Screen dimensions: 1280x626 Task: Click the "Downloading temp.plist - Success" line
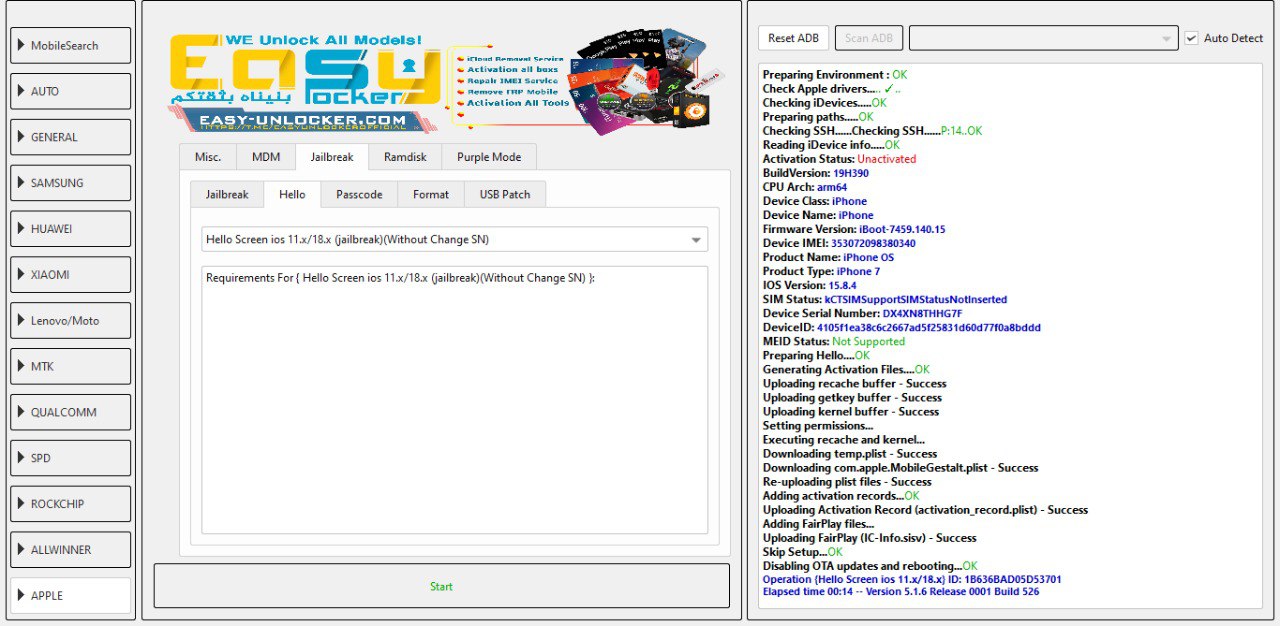tap(850, 453)
